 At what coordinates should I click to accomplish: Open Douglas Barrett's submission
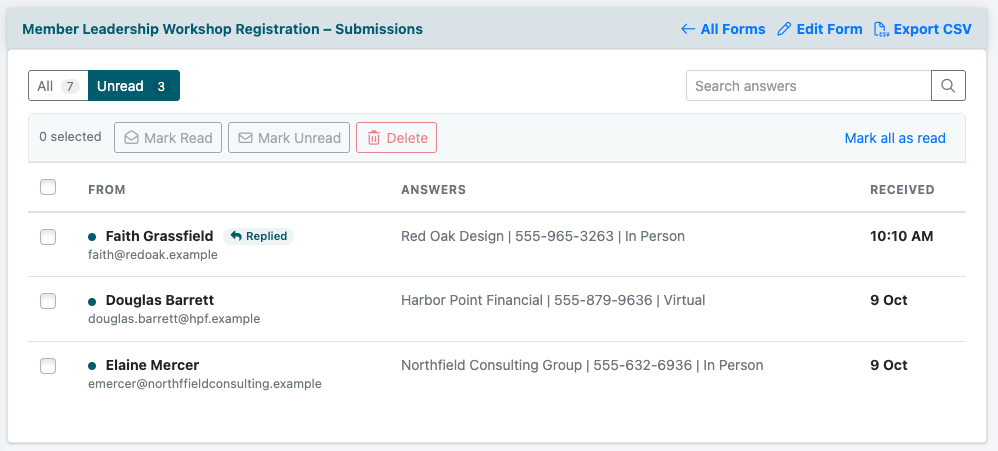pyautogui.click(x=496, y=309)
